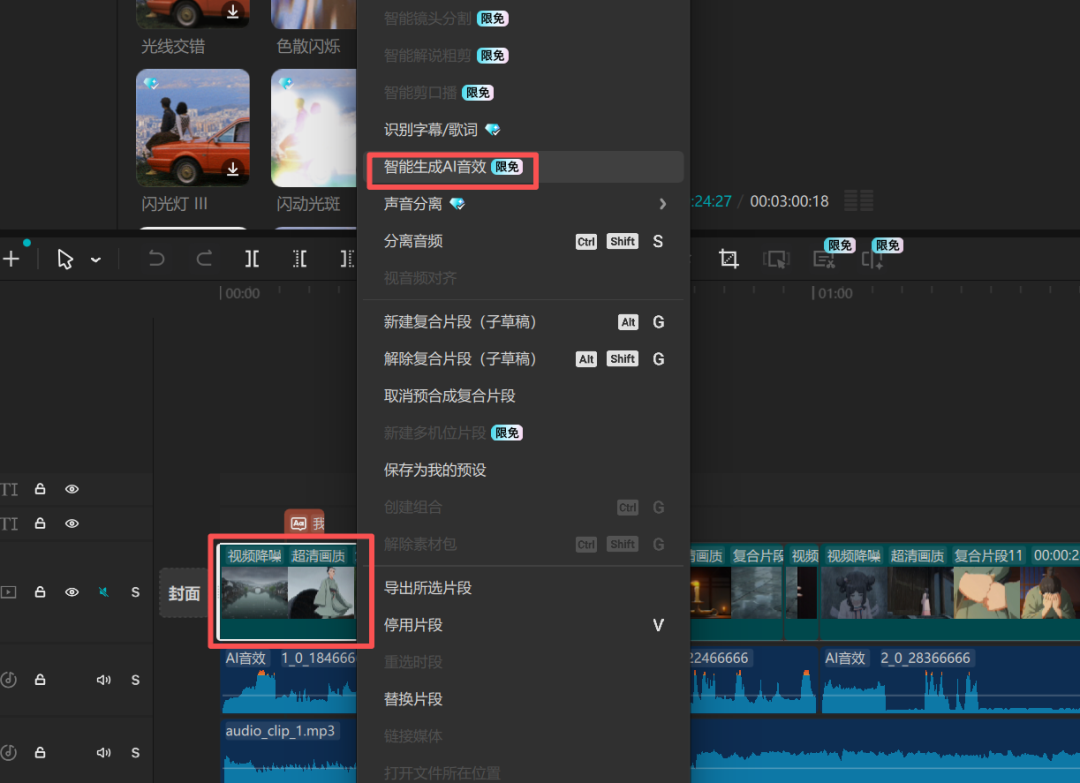
Task: Click 导出所选片段 menu entry
Action: coord(427,587)
